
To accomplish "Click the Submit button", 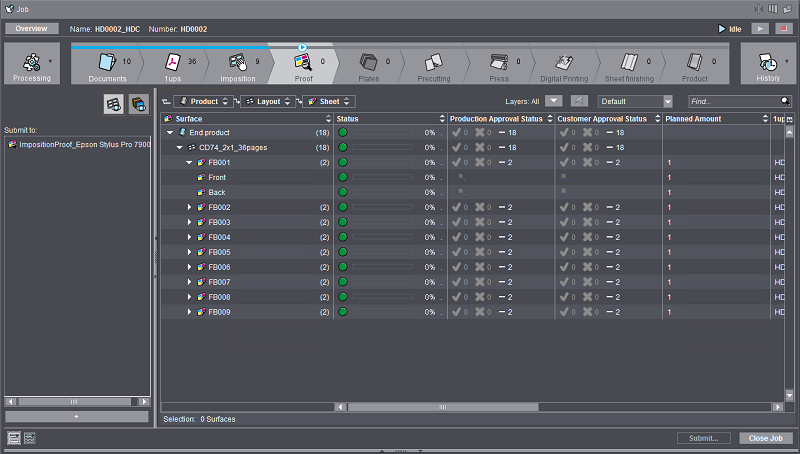I will pyautogui.click(x=704, y=438).
